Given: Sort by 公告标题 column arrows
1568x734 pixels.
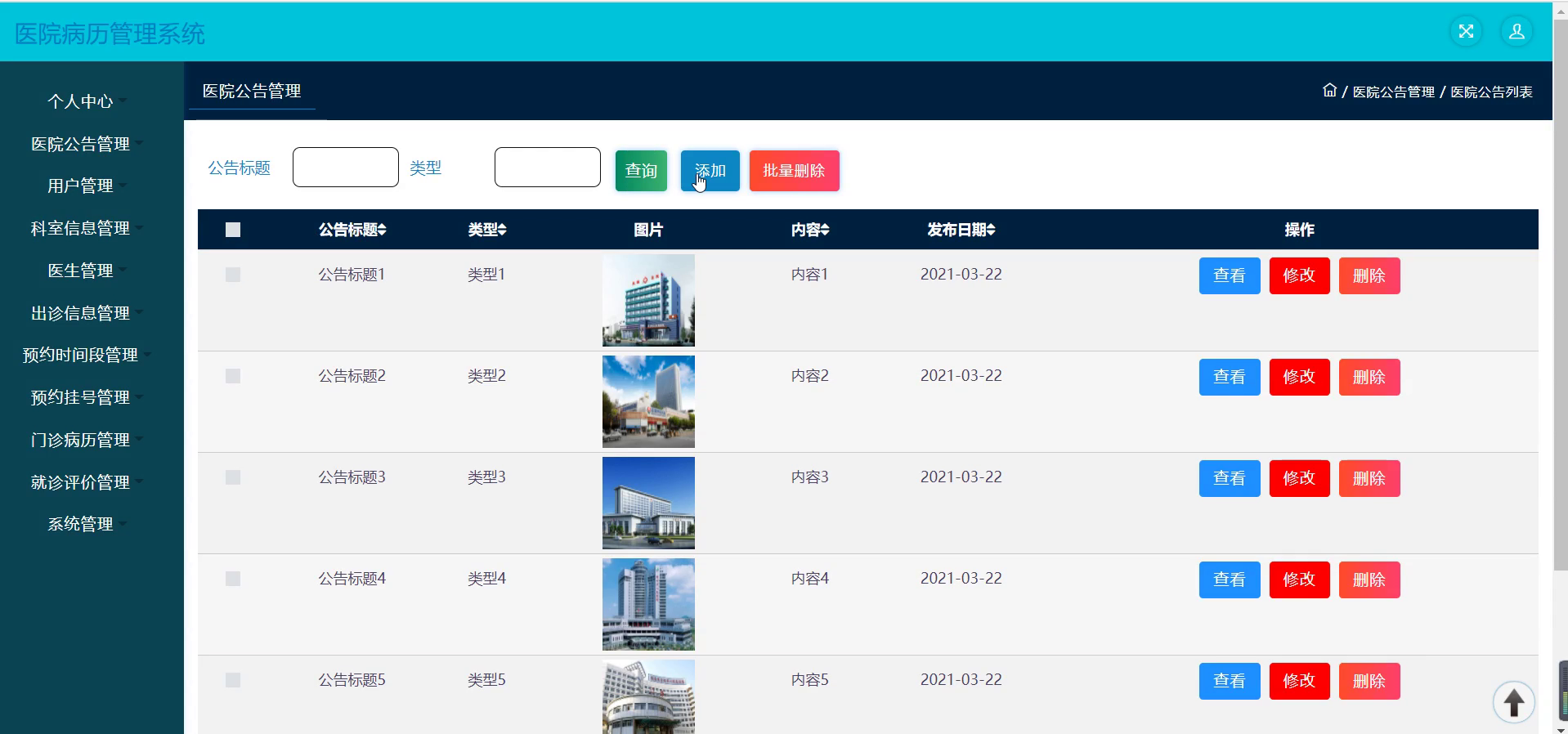Looking at the screenshot, I should click(382, 230).
